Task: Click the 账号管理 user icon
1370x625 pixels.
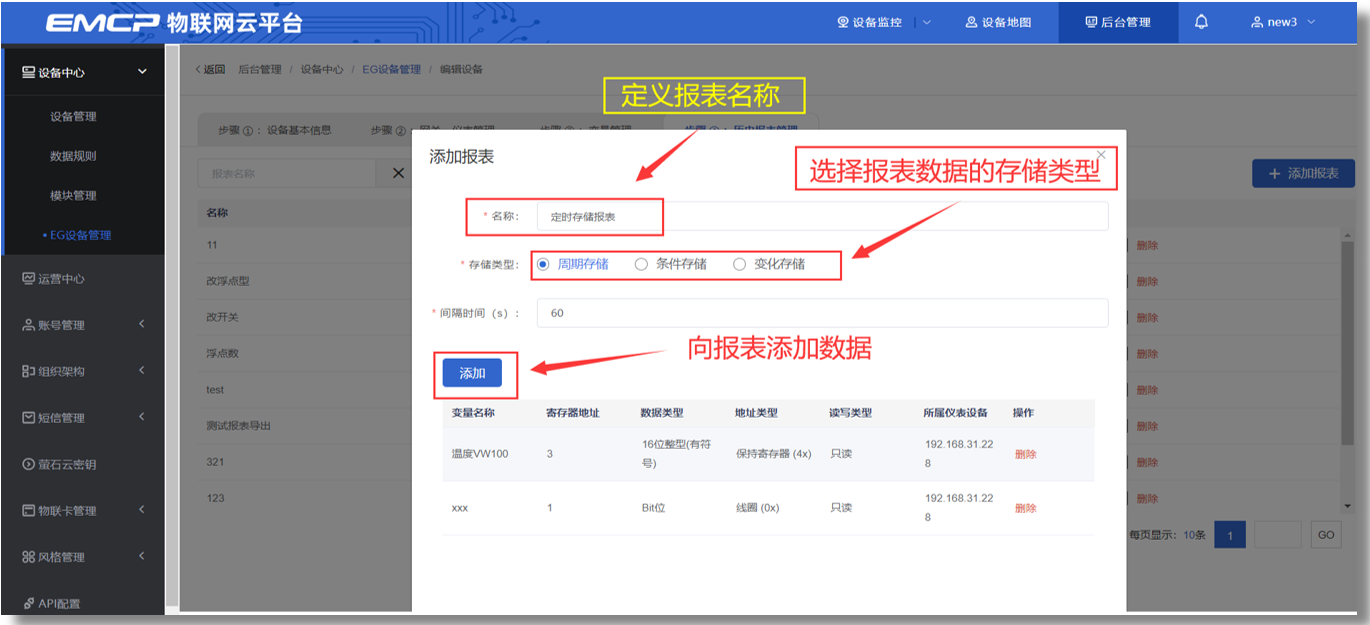Action: point(29,325)
